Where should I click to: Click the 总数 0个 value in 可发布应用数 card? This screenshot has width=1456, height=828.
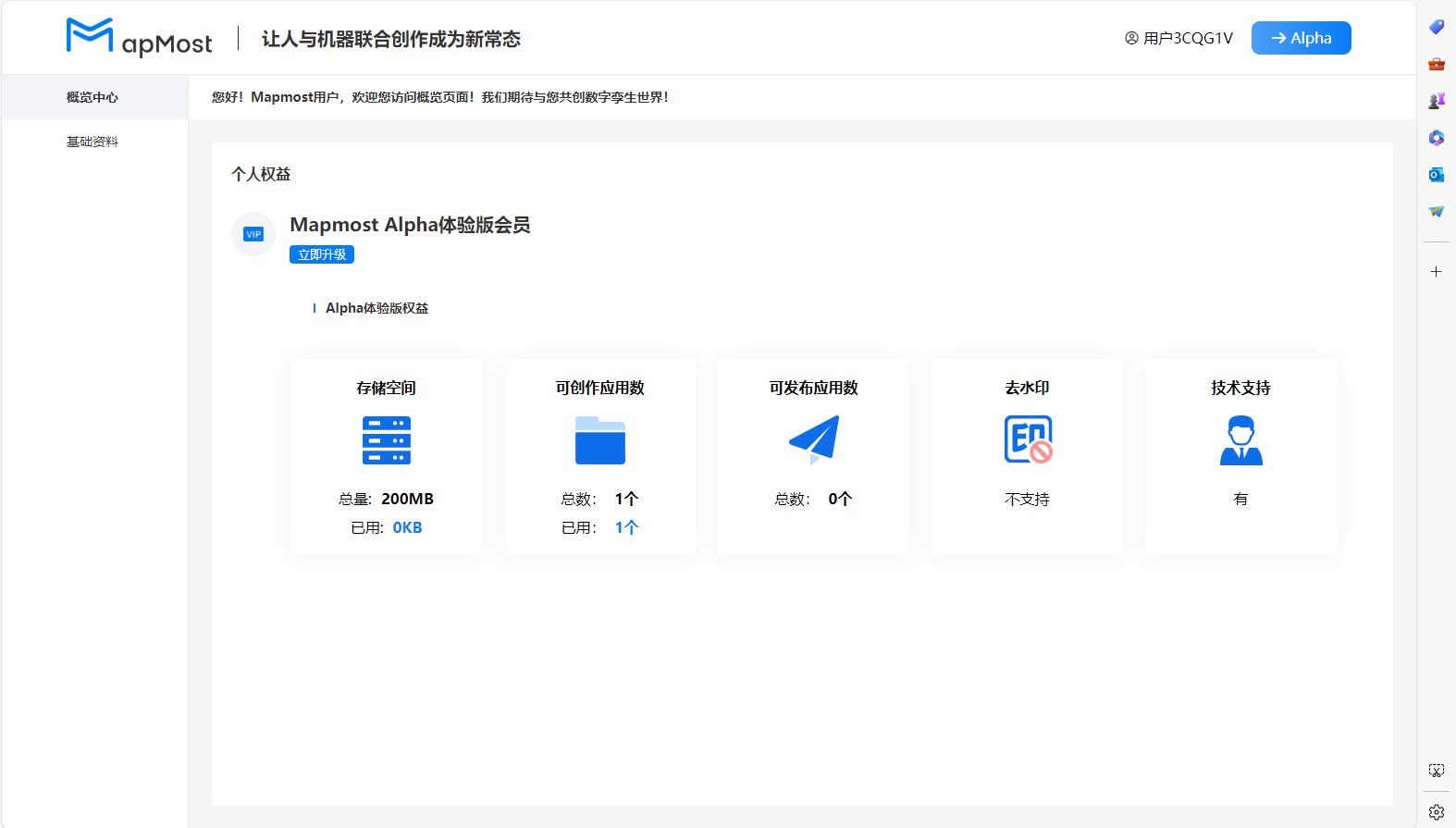coord(840,499)
